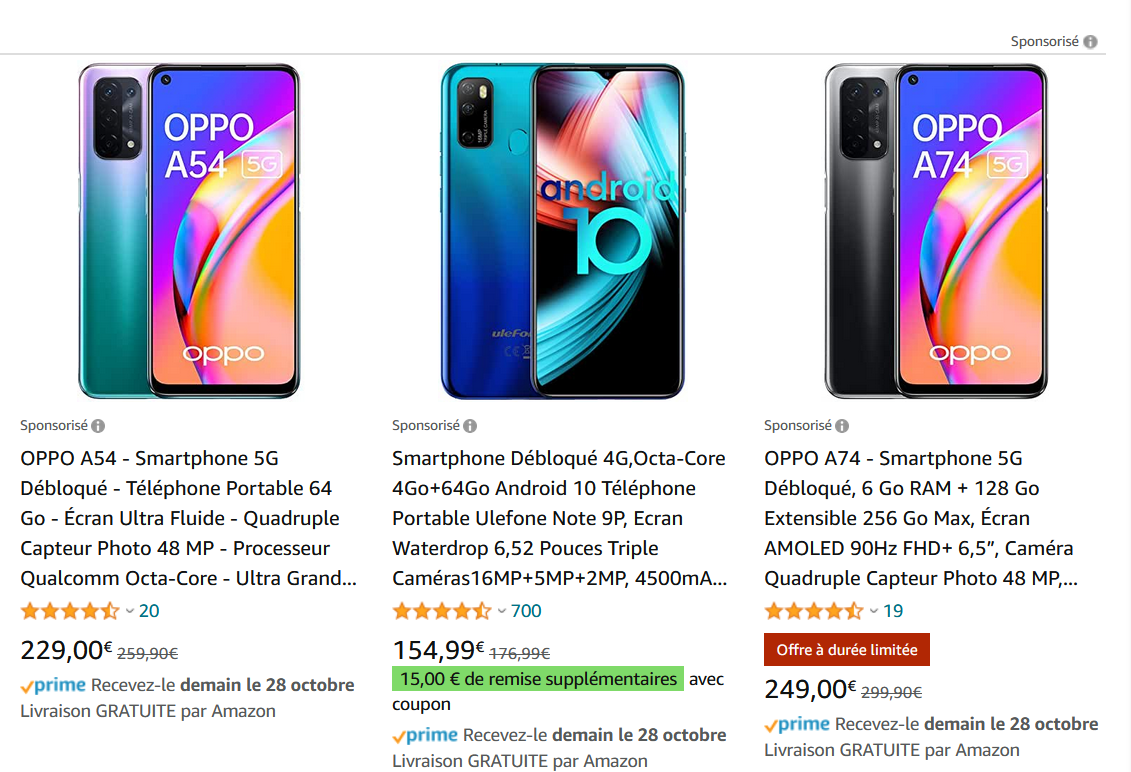1131x772 pixels.
Task: Click info icon next to top-right Sponsorisé
Action: pos(1090,42)
